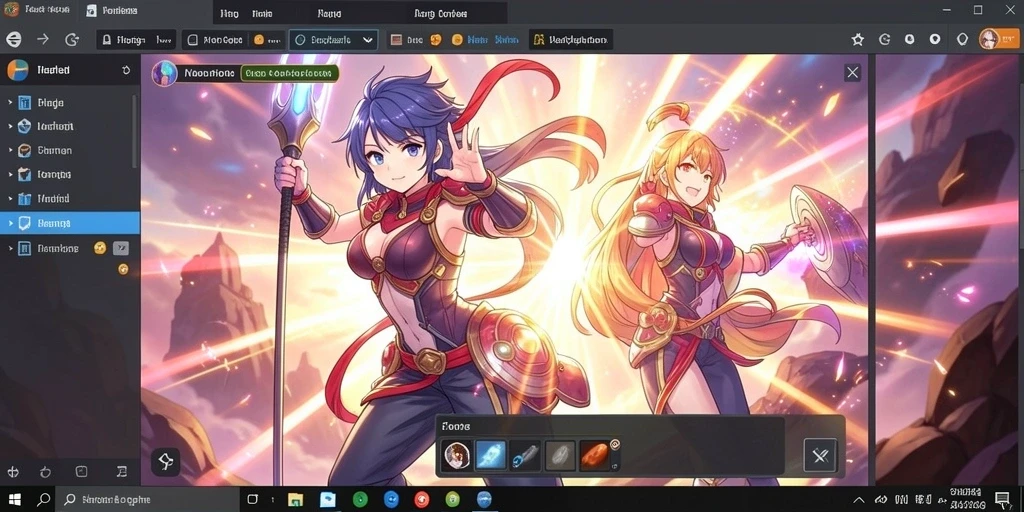Click the taskbar search box
Image resolution: width=1024 pixels, height=512 pixels.
[x=147, y=500]
